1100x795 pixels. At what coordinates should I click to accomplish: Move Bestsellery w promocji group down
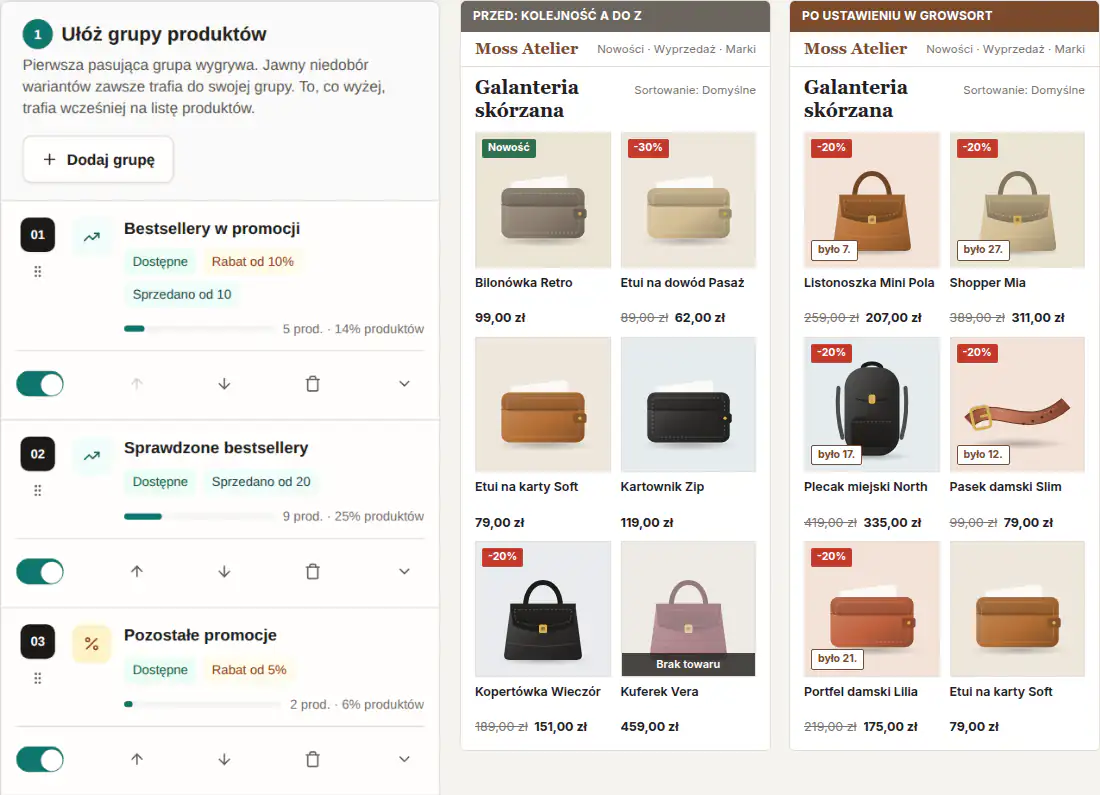click(224, 384)
